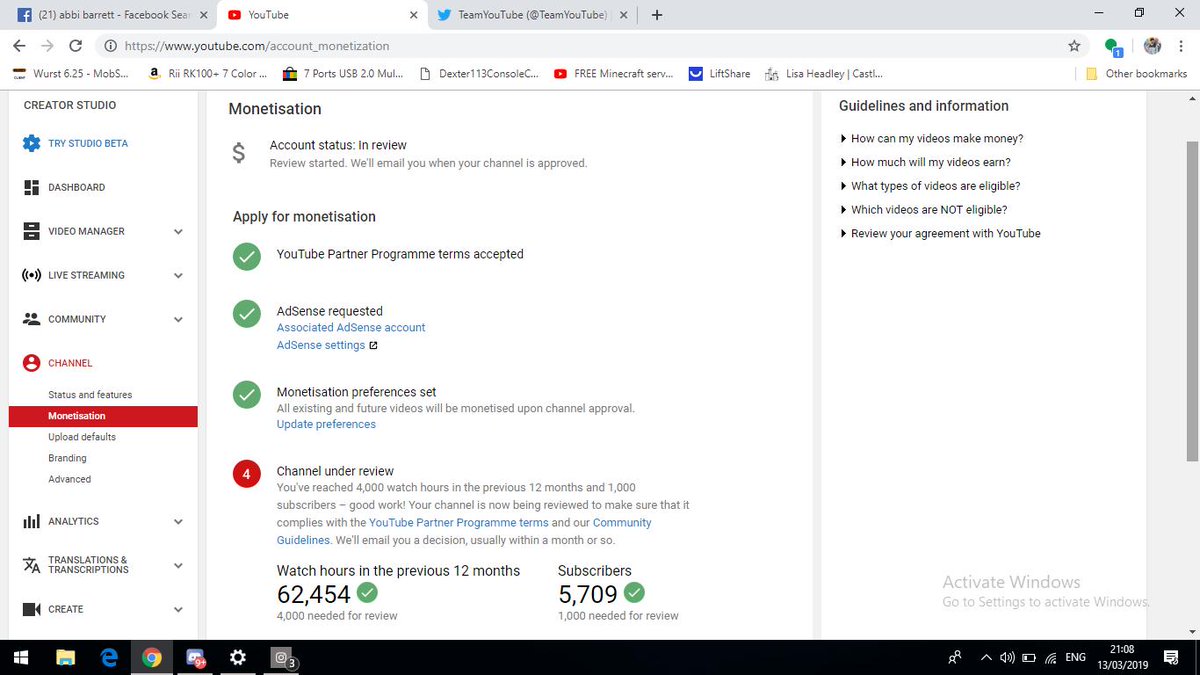
Task: Open Windows Start menu
Action: (x=22, y=657)
